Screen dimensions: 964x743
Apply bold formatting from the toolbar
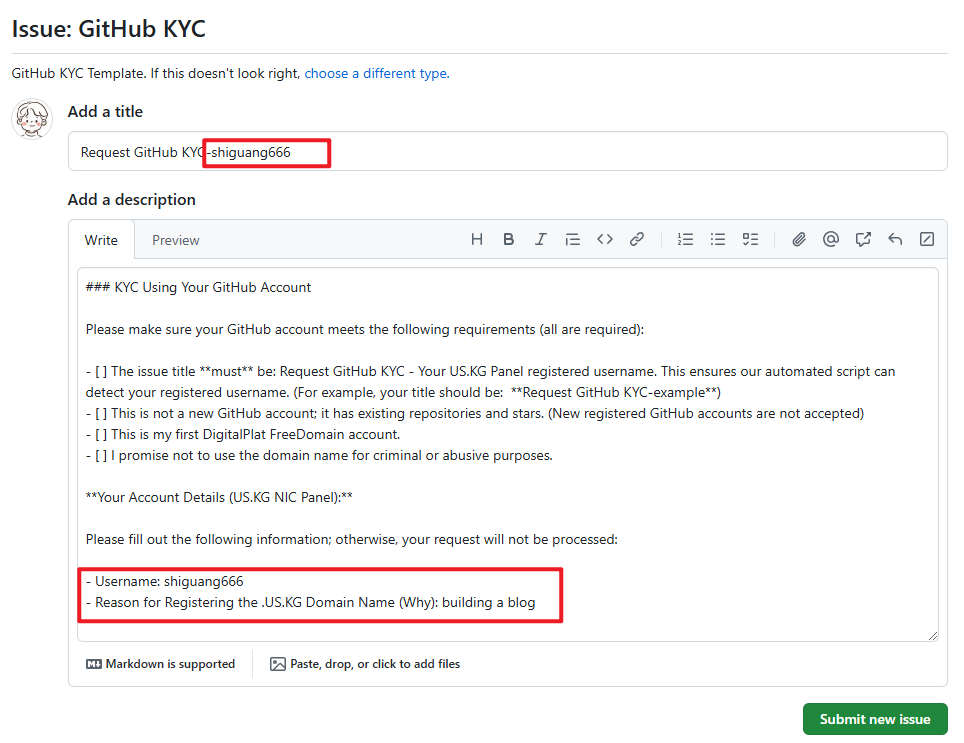click(508, 239)
